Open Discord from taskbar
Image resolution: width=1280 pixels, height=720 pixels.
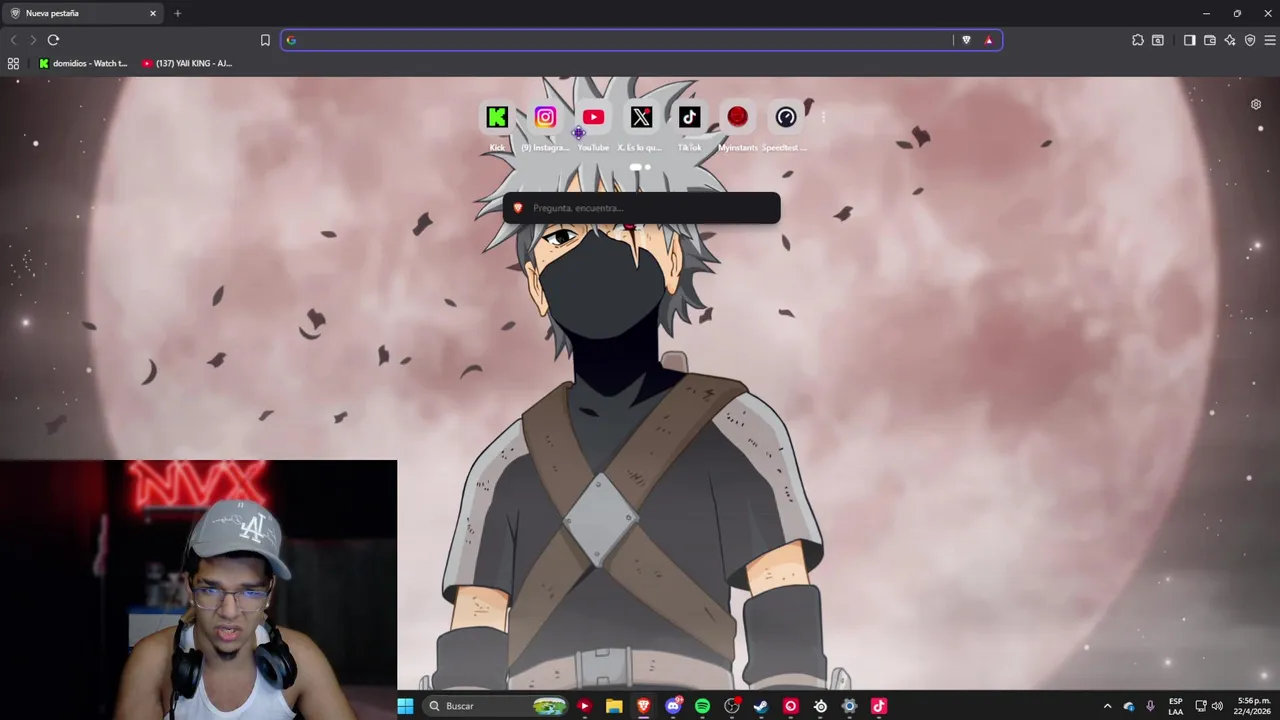coord(673,706)
